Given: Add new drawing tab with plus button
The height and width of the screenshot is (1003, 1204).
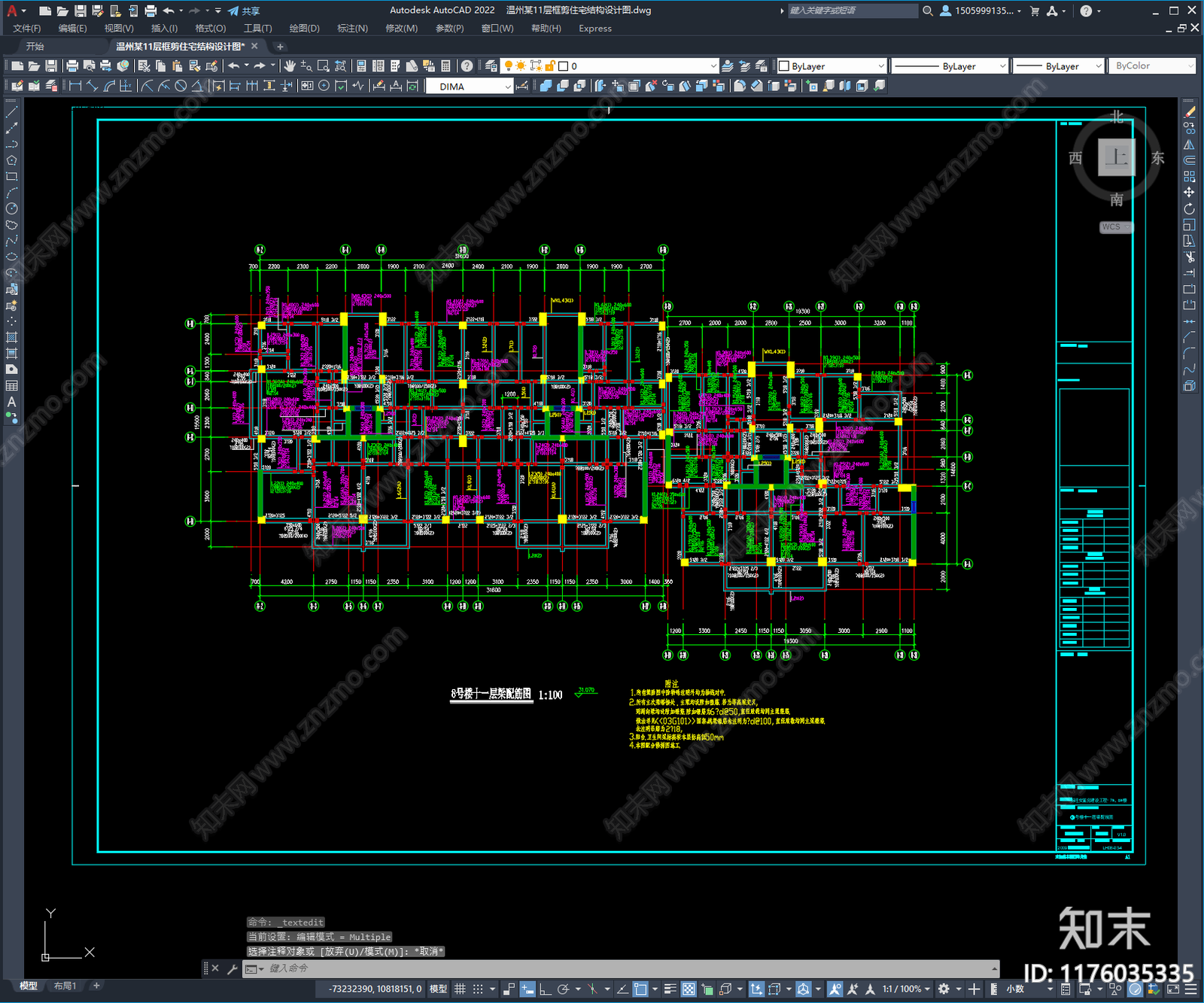Looking at the screenshot, I should [x=280, y=47].
